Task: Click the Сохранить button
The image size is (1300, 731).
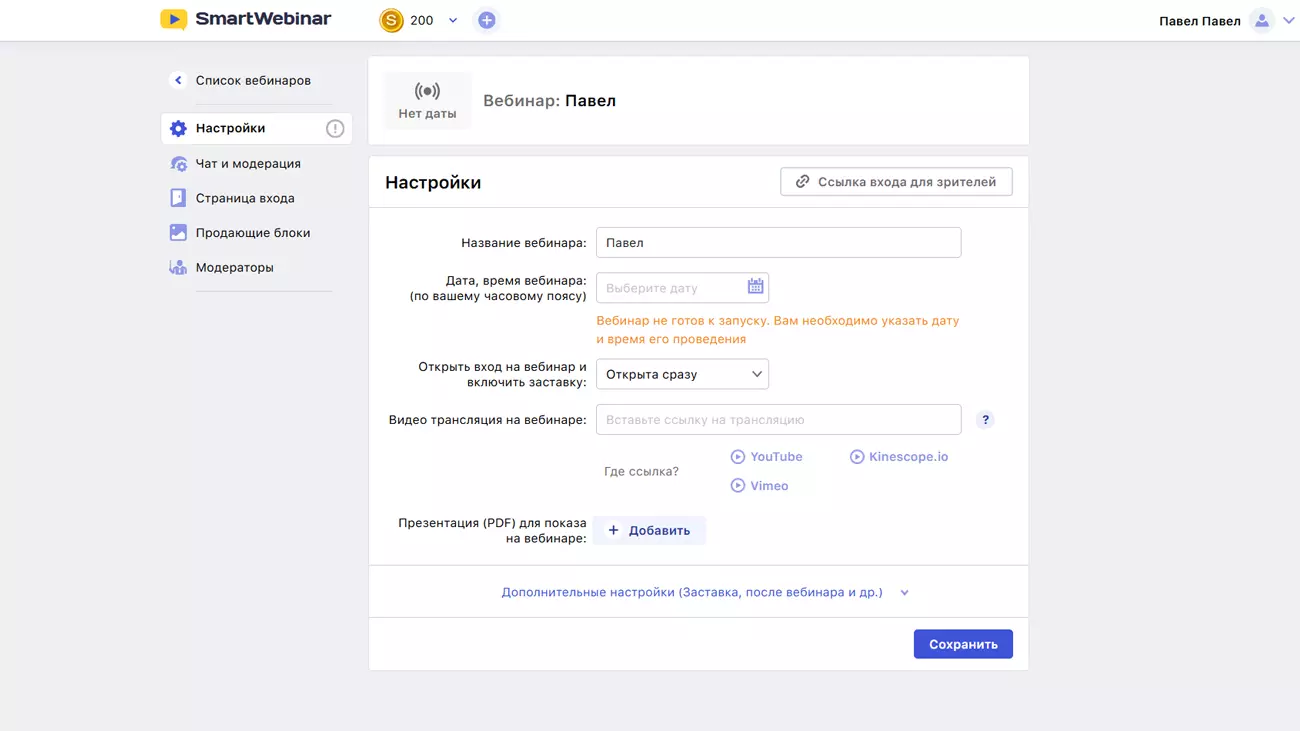Action: tap(962, 644)
